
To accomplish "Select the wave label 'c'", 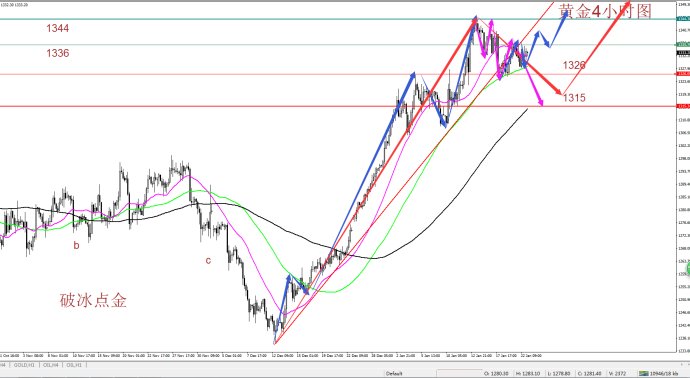I will tap(208, 261).
